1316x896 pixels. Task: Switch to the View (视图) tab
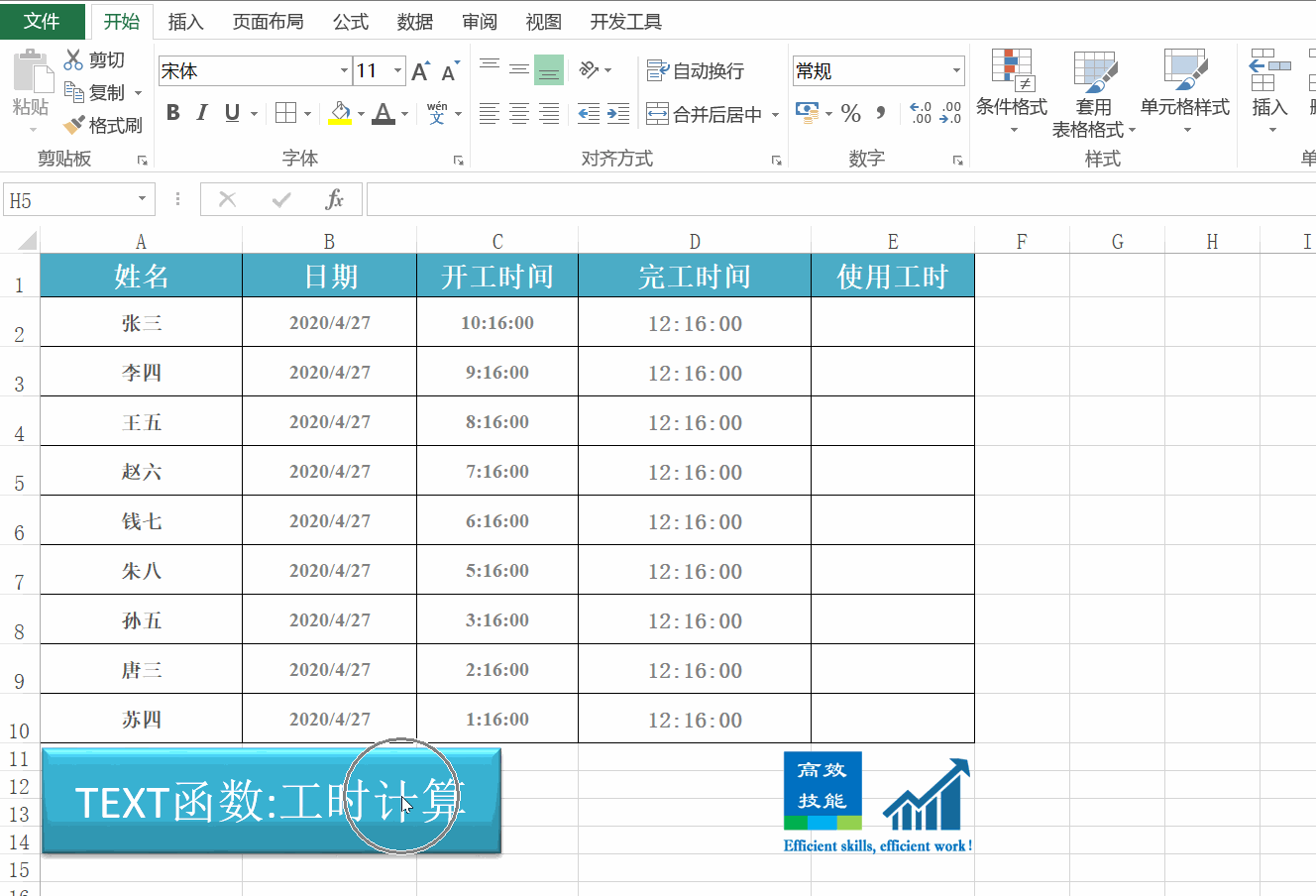(x=544, y=22)
